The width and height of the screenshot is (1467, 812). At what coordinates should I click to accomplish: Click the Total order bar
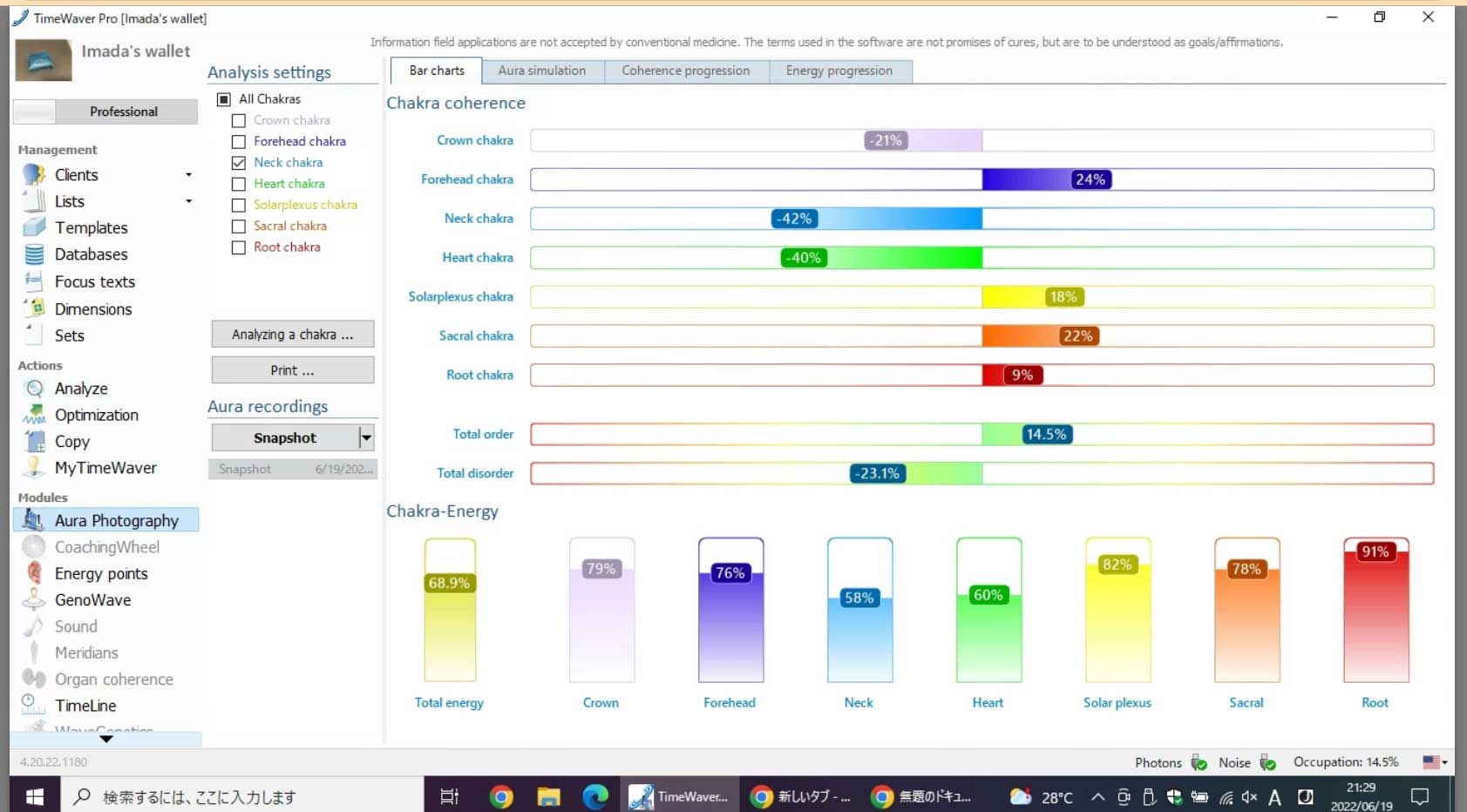pos(982,434)
